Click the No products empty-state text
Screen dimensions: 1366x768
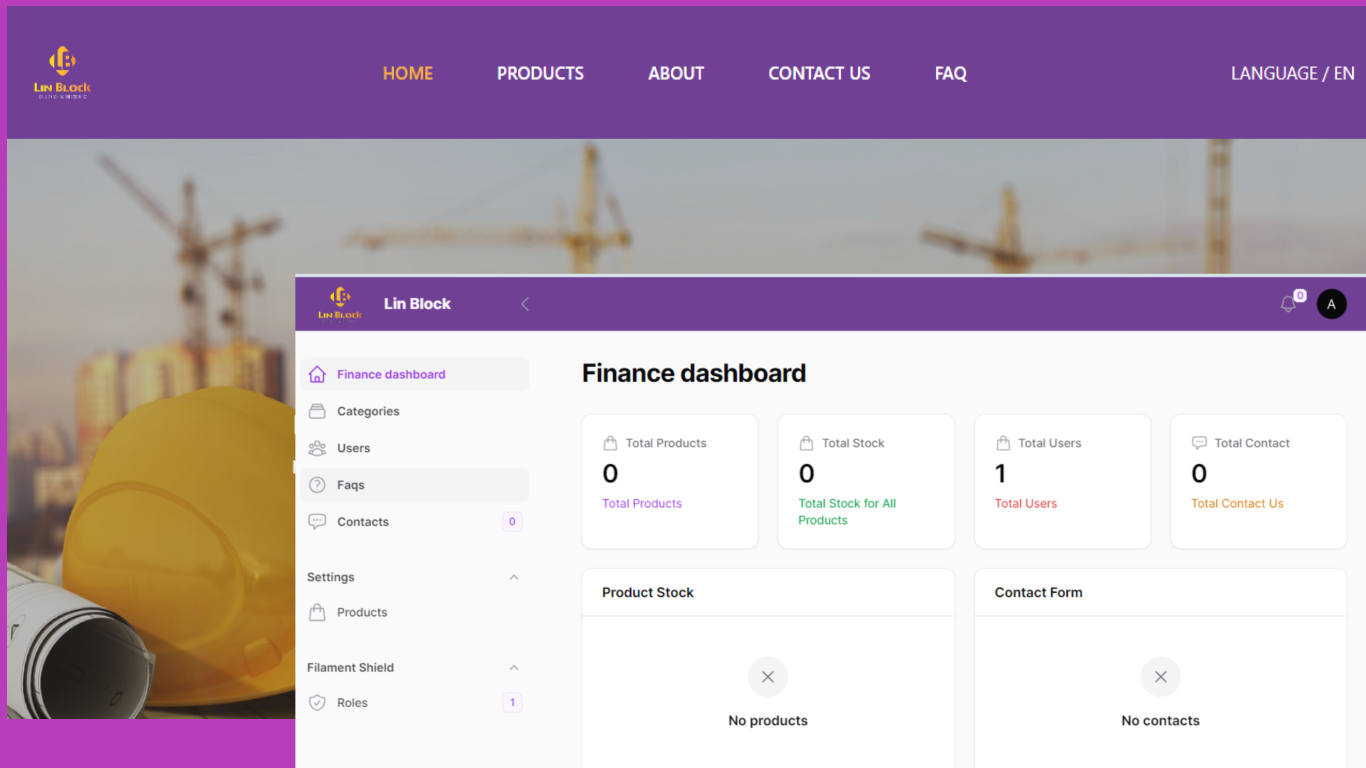[768, 720]
